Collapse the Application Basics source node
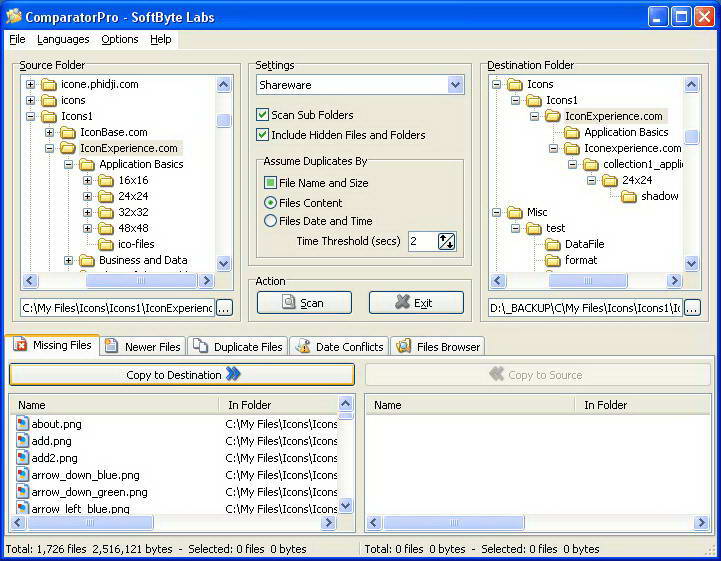 [x=69, y=164]
